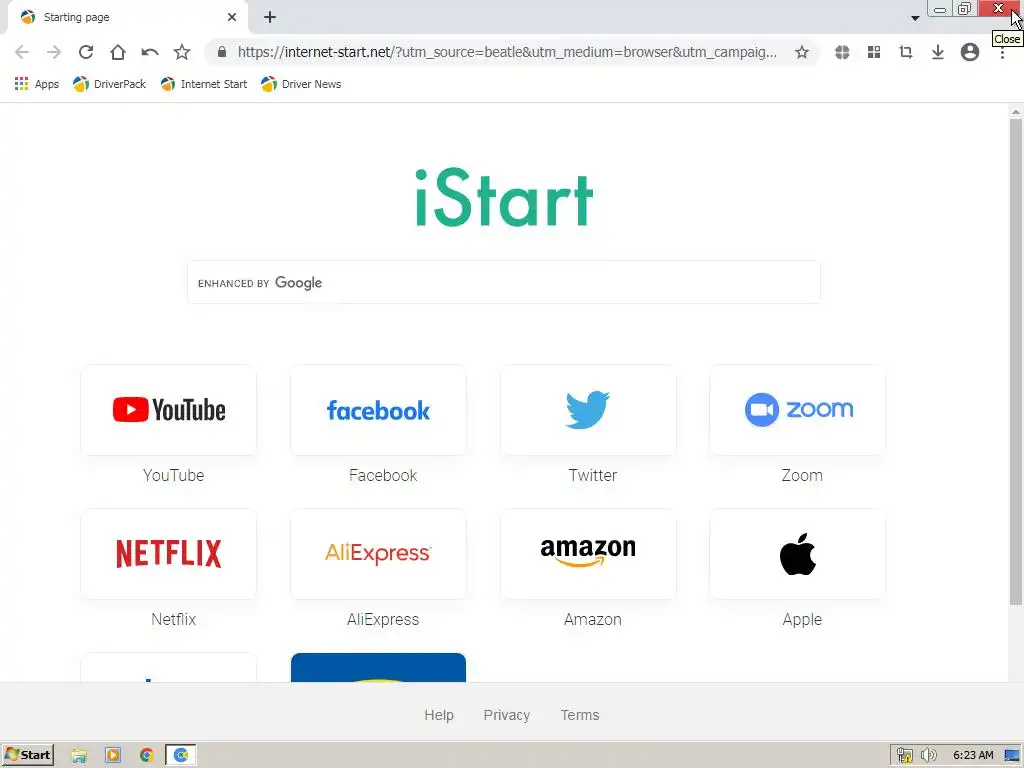Image resolution: width=1024 pixels, height=768 pixels.
Task: Select the Starting page tab
Action: tap(127, 18)
